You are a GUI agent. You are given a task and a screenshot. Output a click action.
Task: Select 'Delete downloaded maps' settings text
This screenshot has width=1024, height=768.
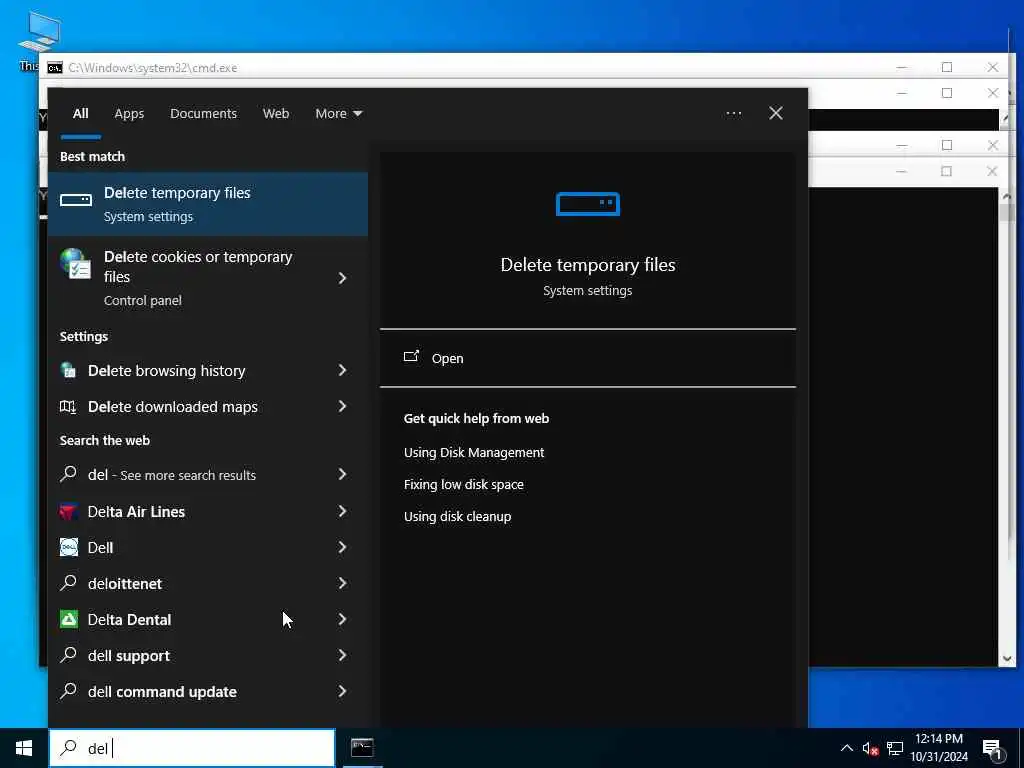(x=172, y=407)
